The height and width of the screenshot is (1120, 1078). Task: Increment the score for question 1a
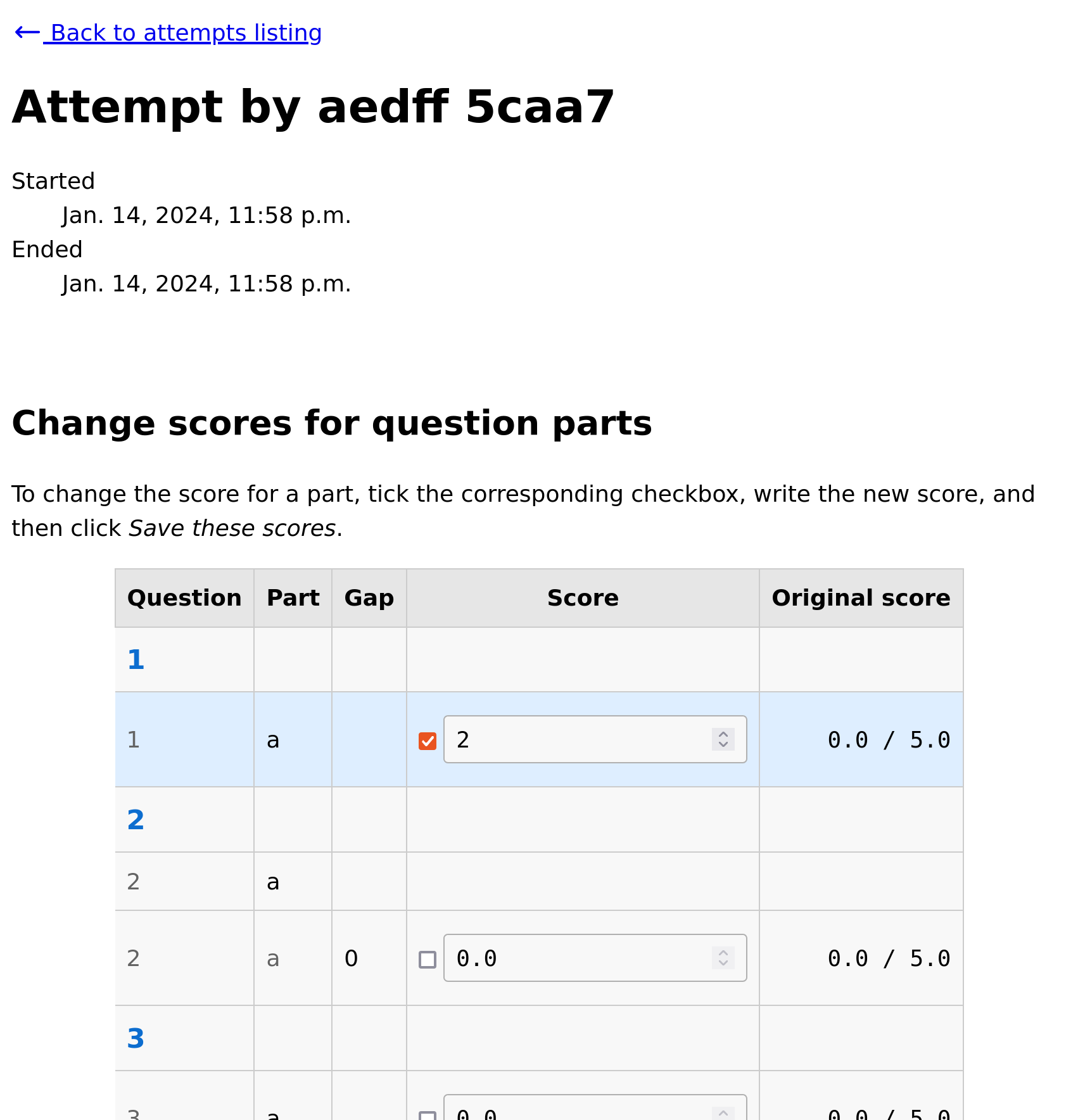pos(723,734)
